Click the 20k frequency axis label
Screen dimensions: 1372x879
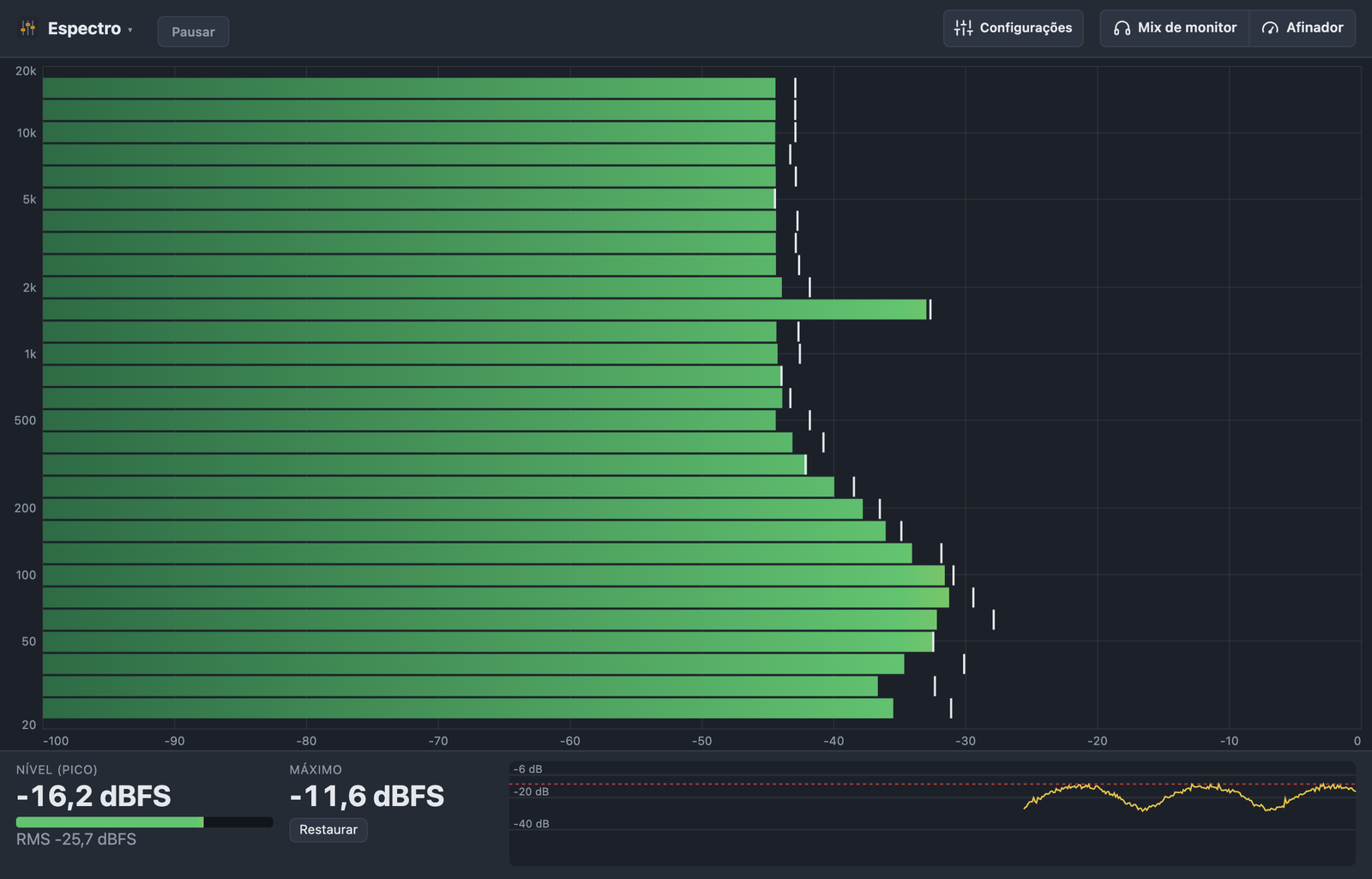pos(26,71)
